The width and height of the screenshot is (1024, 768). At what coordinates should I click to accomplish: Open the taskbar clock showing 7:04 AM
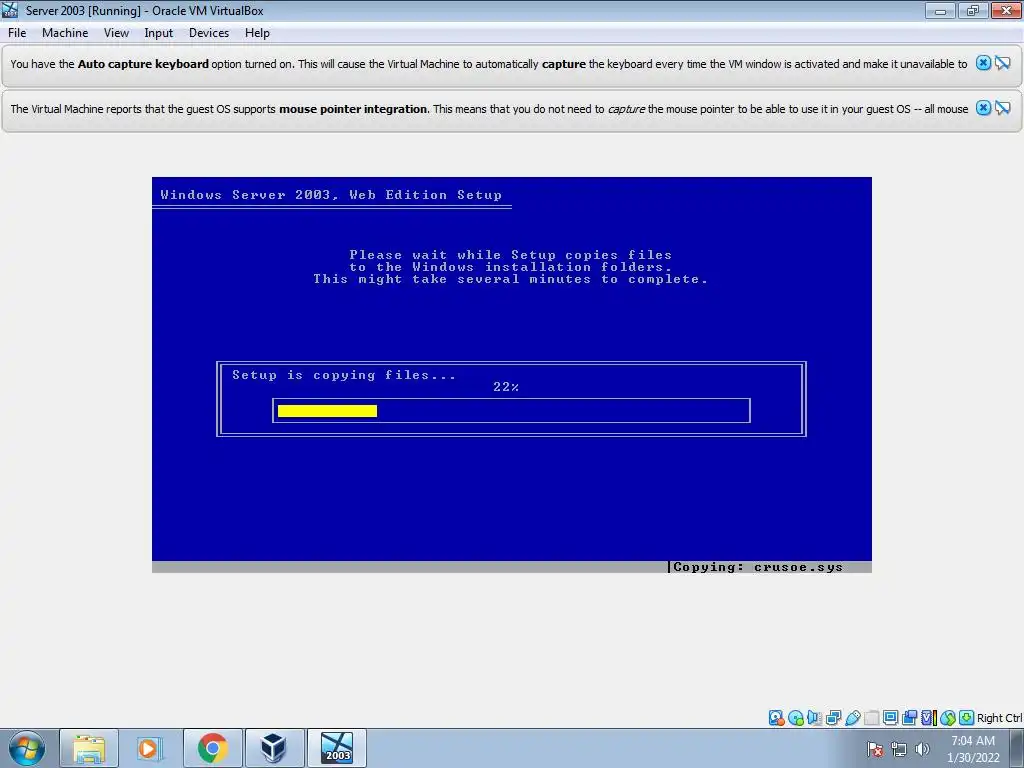point(973,749)
